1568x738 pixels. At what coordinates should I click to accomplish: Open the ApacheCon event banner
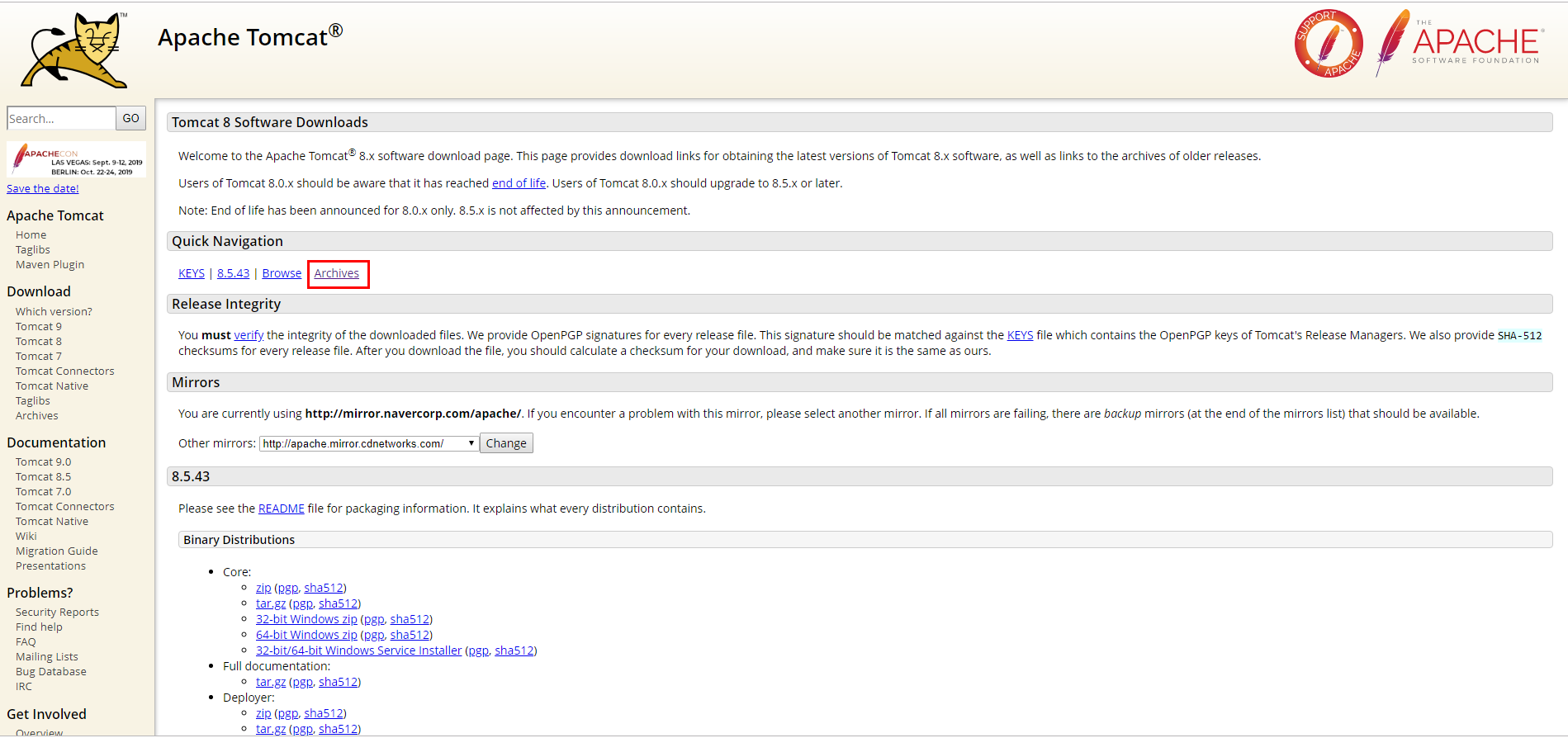[x=76, y=159]
